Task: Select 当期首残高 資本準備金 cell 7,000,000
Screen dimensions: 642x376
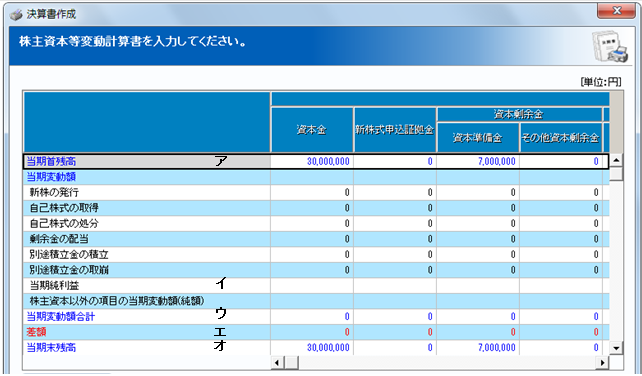Action: point(478,161)
